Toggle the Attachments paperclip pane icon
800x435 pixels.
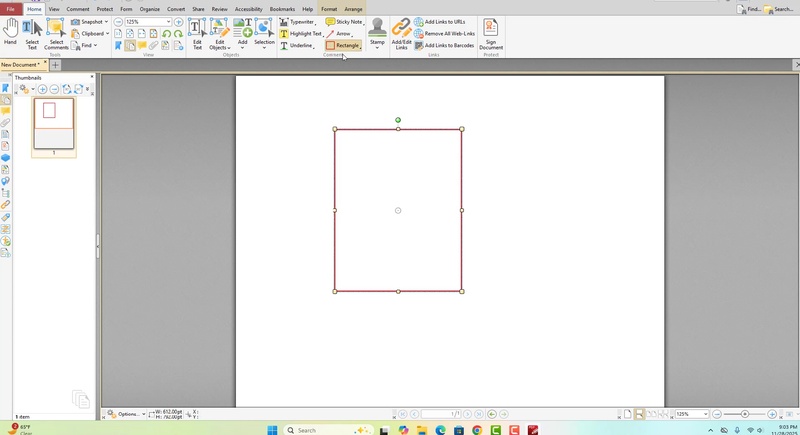pyautogui.click(x=154, y=45)
